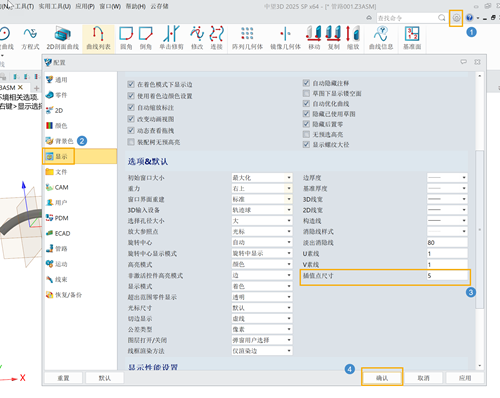Viewport: 500px width, 398px height.
Task: Open the 3D线宽 line width dropdown
Action: coord(447,199)
